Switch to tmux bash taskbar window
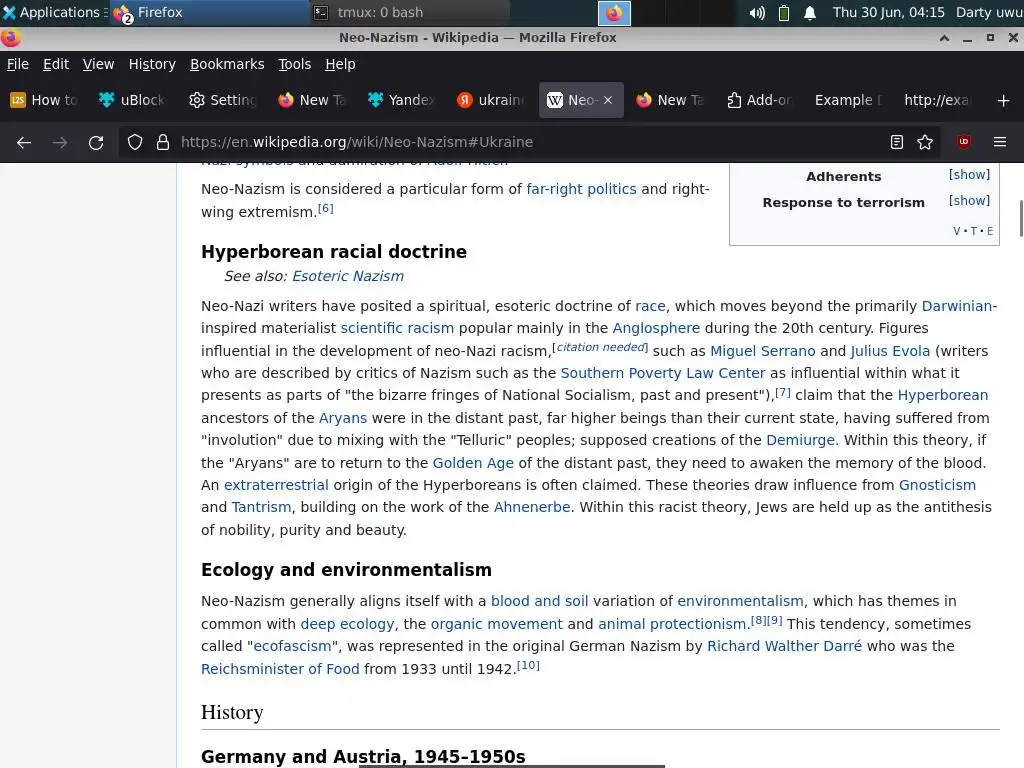This screenshot has width=1024, height=768. pos(409,12)
